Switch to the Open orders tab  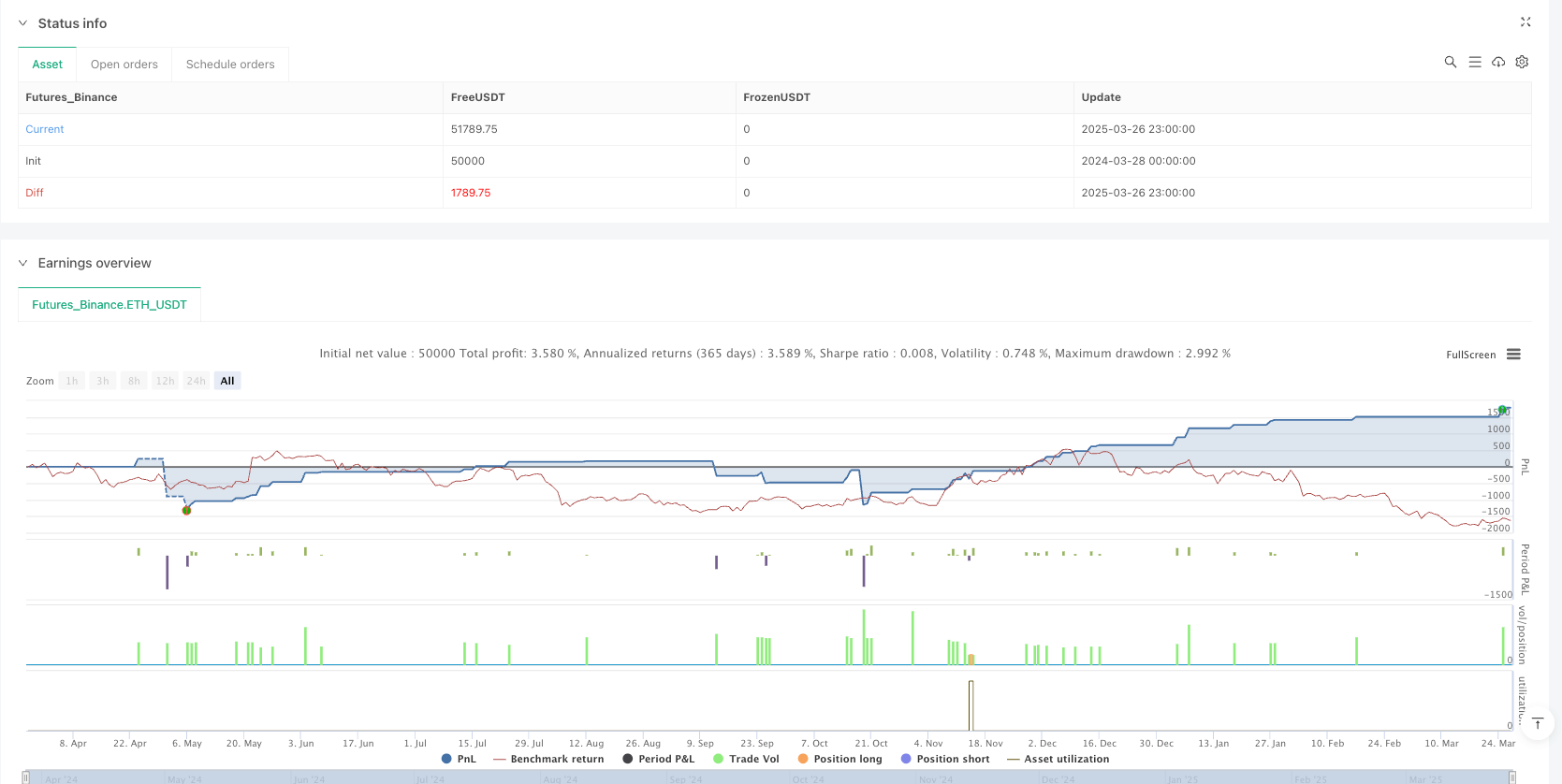124,65
